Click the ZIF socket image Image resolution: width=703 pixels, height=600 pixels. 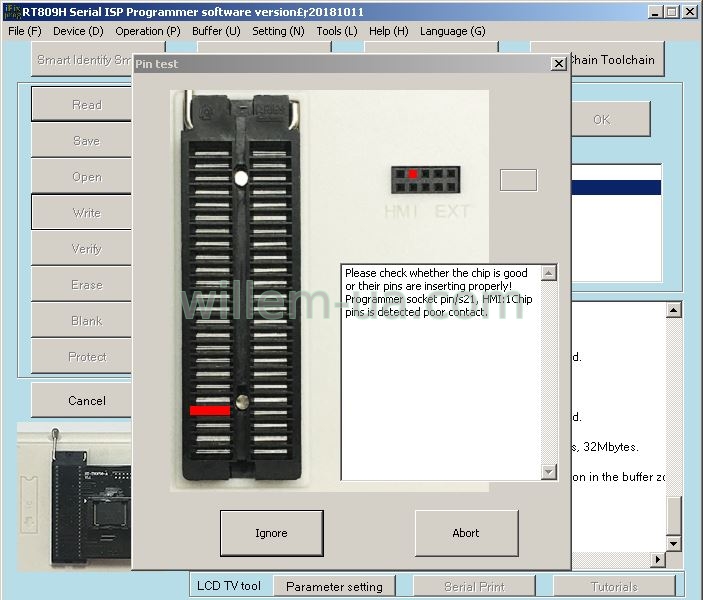241,287
